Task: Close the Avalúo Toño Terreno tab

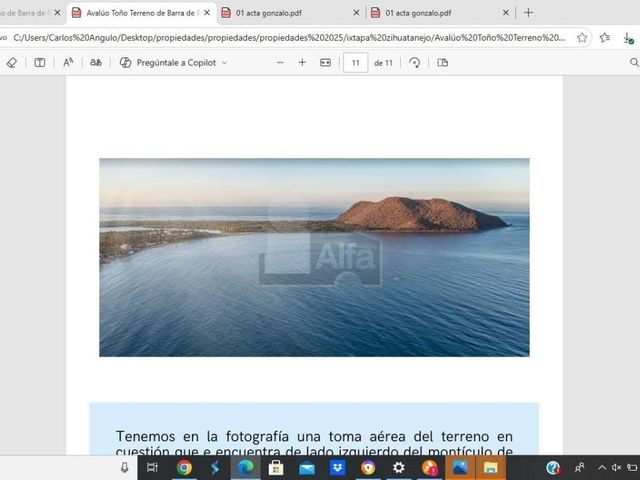Action: 207,13
